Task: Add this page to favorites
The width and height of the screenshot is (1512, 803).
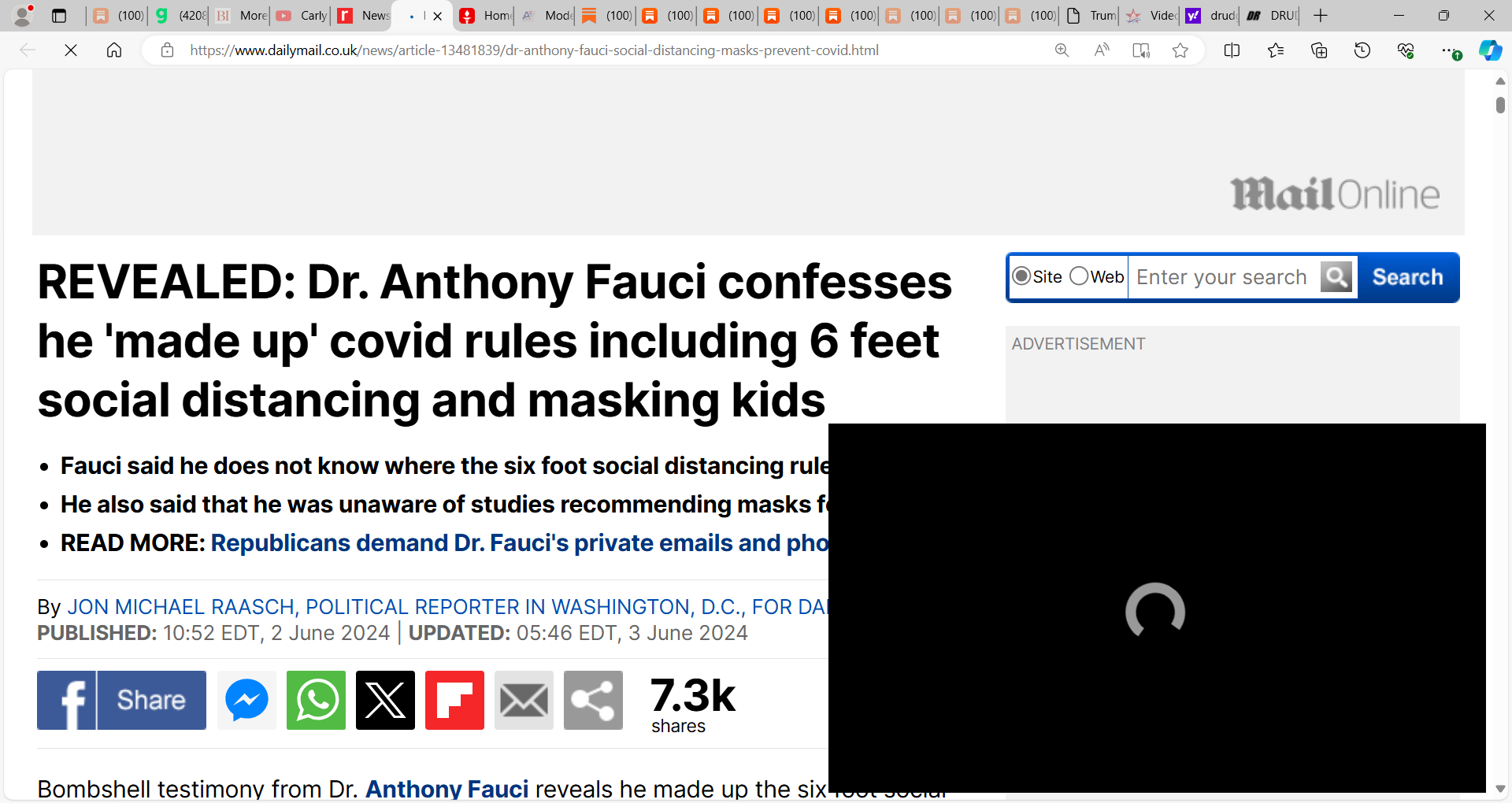Action: pos(1180,50)
